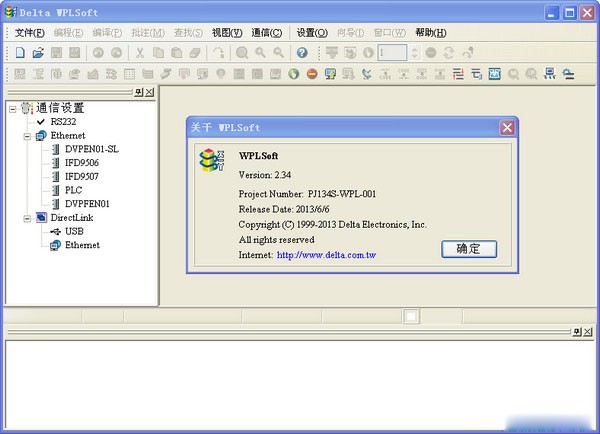Open the disabled 编程(E) menu
Image resolution: width=600 pixels, height=434 pixels.
(x=68, y=33)
